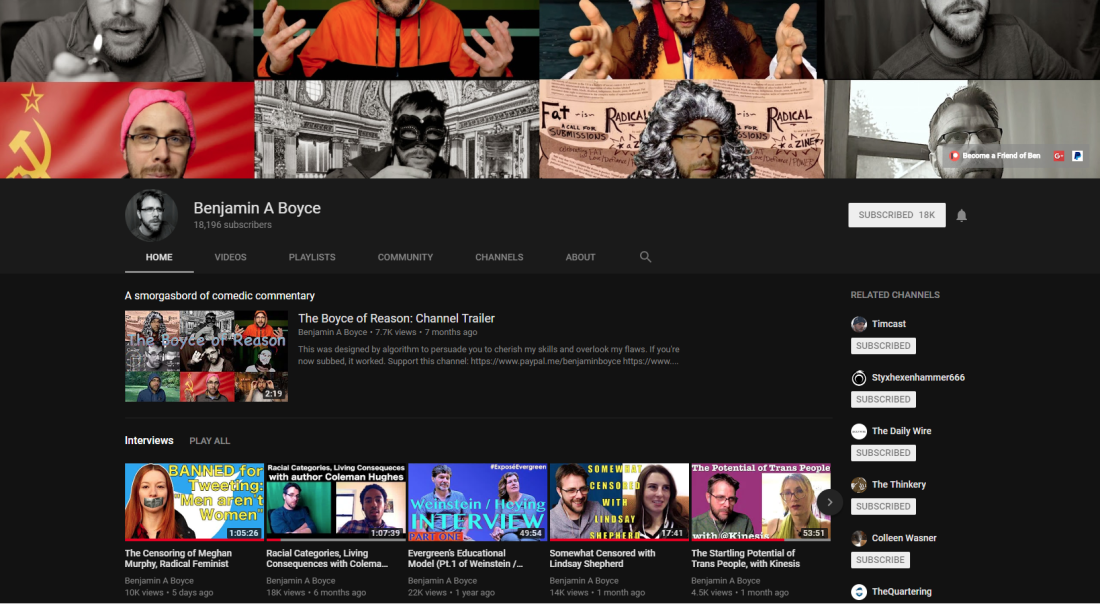
Task: Open the PayPal icon link in banner
Action: pyautogui.click(x=1077, y=156)
